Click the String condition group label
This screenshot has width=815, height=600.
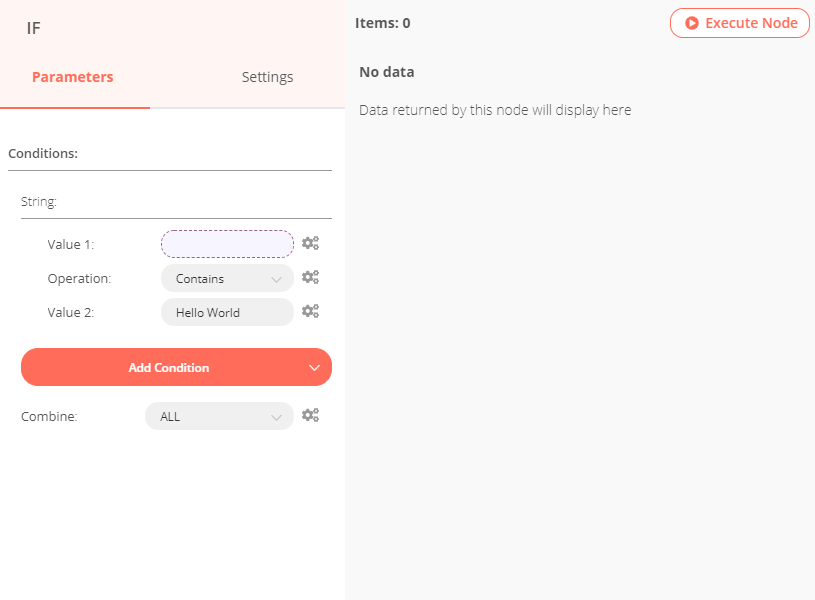pos(39,202)
